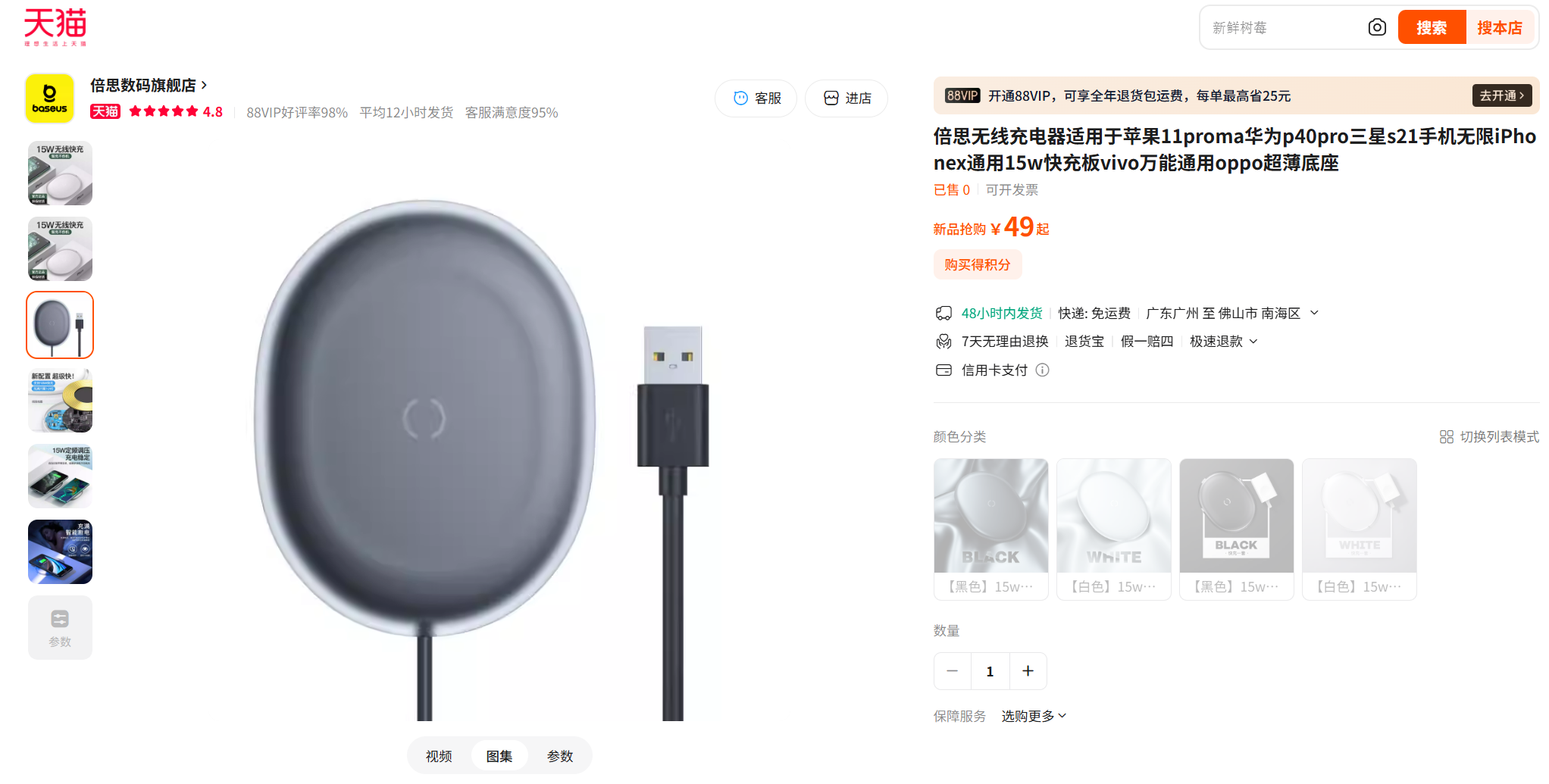Click the credit card payment info icon
Image resolution: width=1549 pixels, height=784 pixels.
1042,370
